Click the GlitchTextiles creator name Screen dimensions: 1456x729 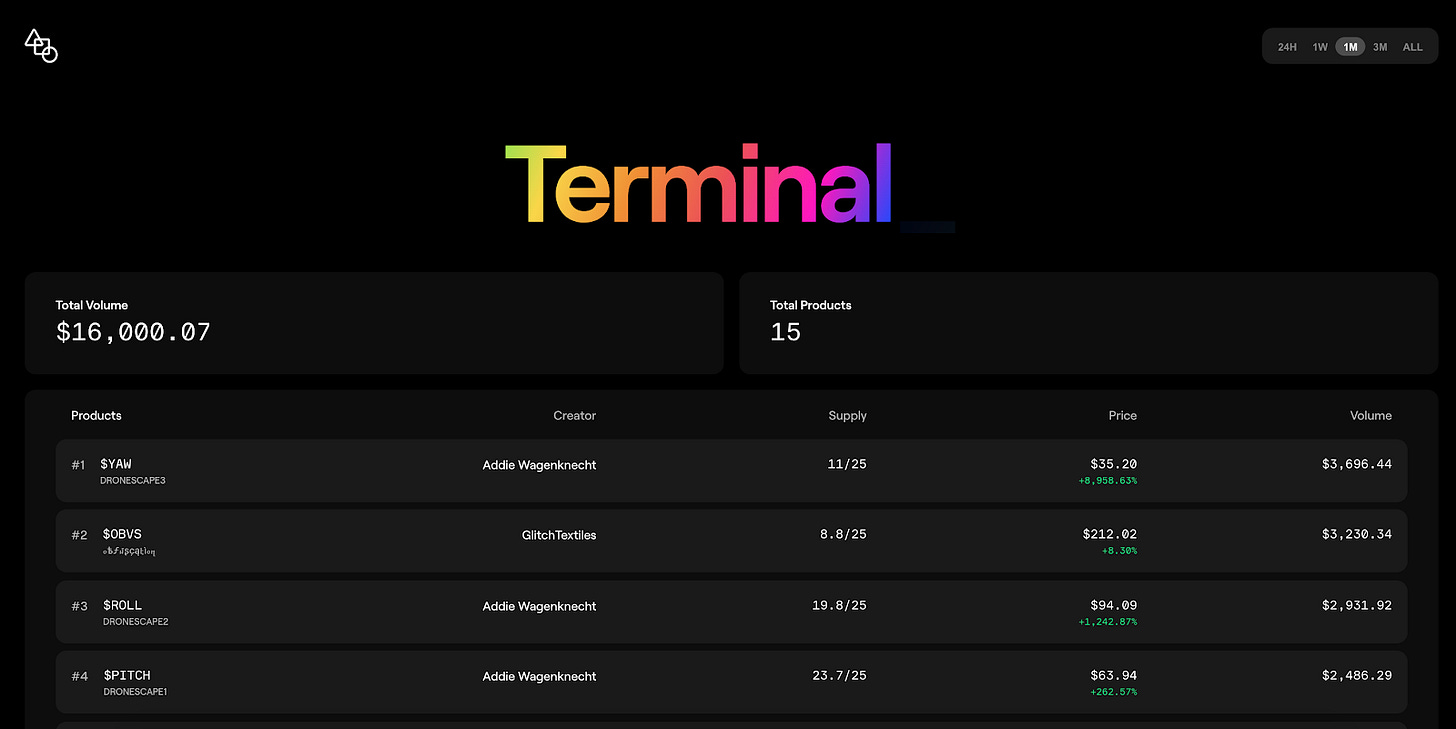pyautogui.click(x=559, y=535)
